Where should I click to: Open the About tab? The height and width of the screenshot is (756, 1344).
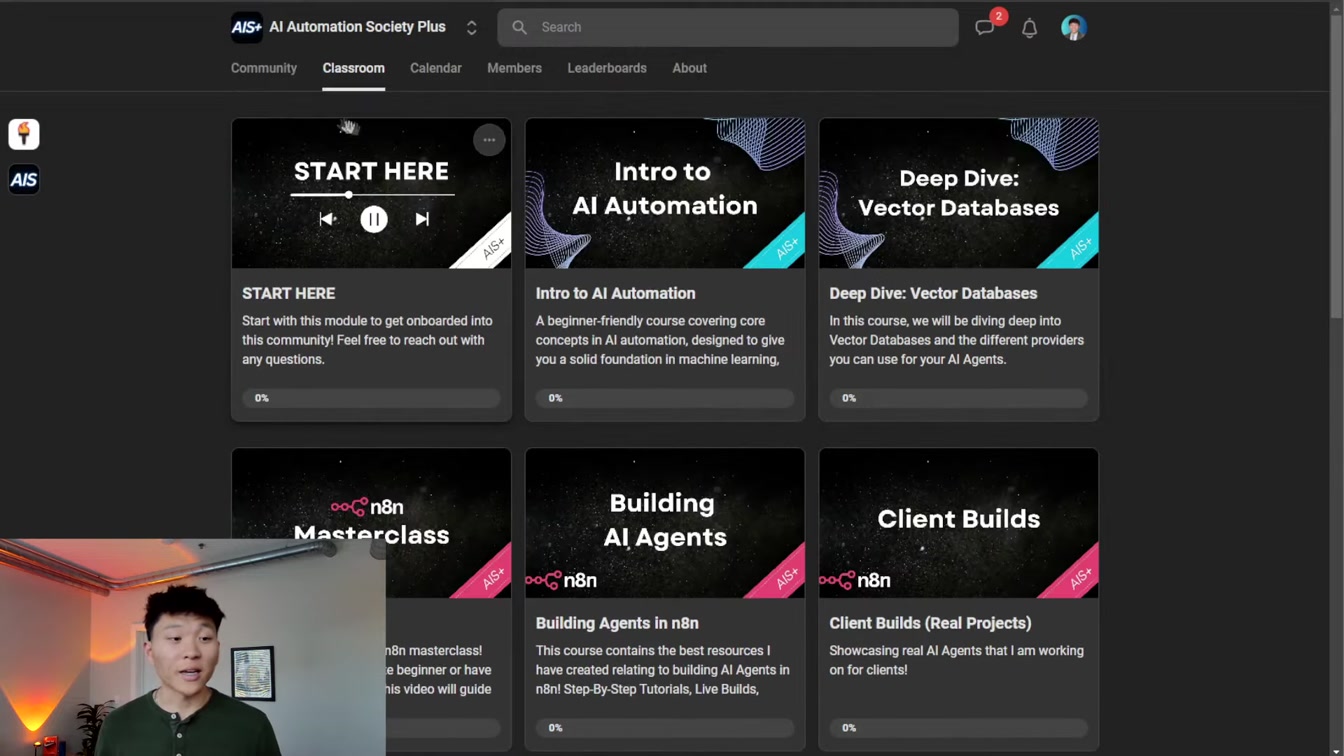tap(689, 68)
